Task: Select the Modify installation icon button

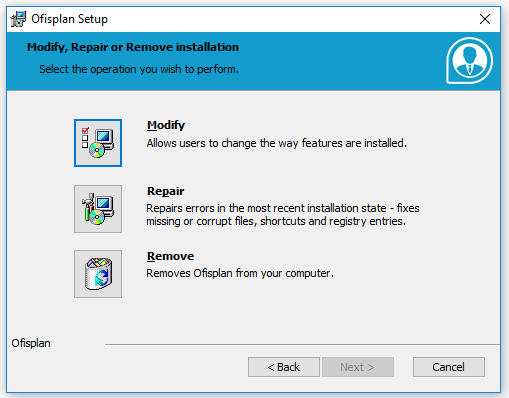Action: 98,143
